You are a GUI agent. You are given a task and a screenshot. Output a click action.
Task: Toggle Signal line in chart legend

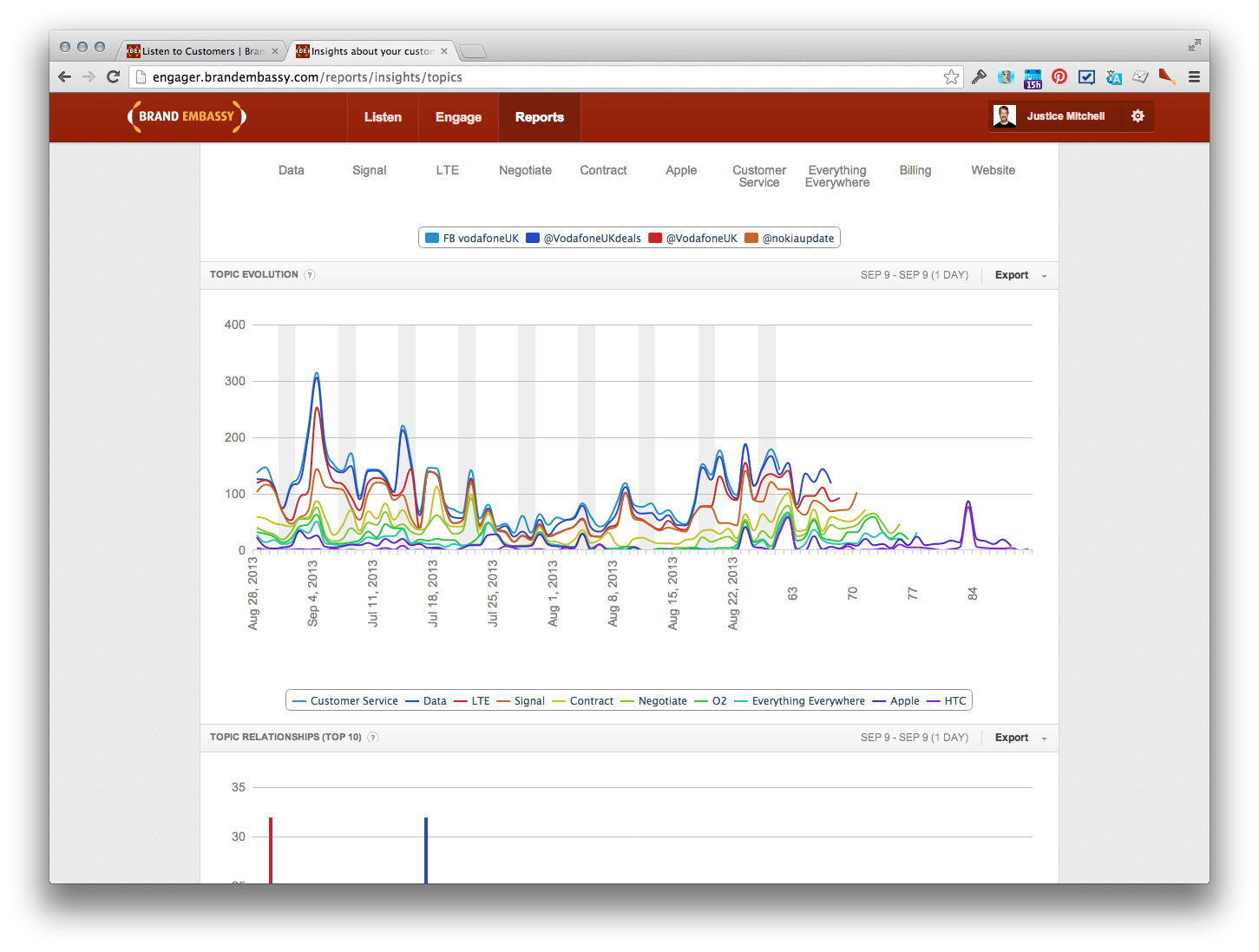pos(521,701)
